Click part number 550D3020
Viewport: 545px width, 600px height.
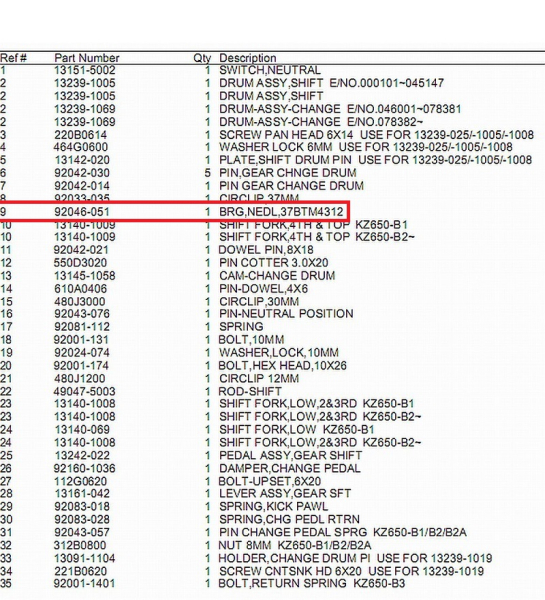tap(80, 263)
